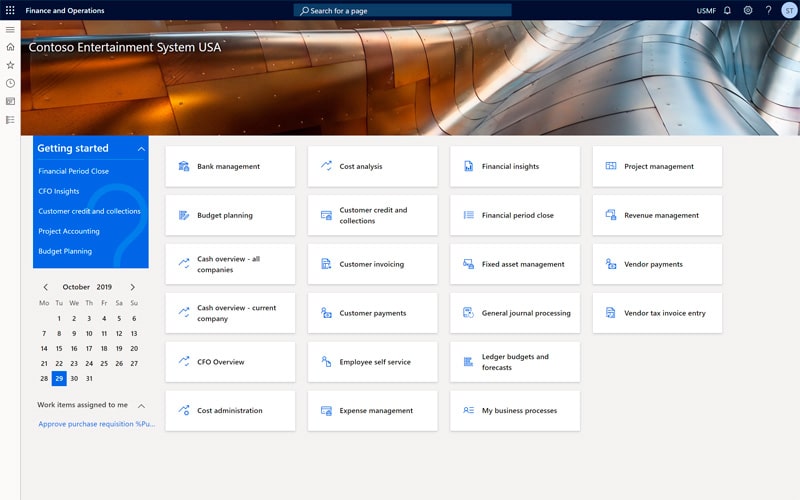Screen dimensions: 800x500
Task: Open Modules list icon in sidebar
Action: tap(10, 120)
